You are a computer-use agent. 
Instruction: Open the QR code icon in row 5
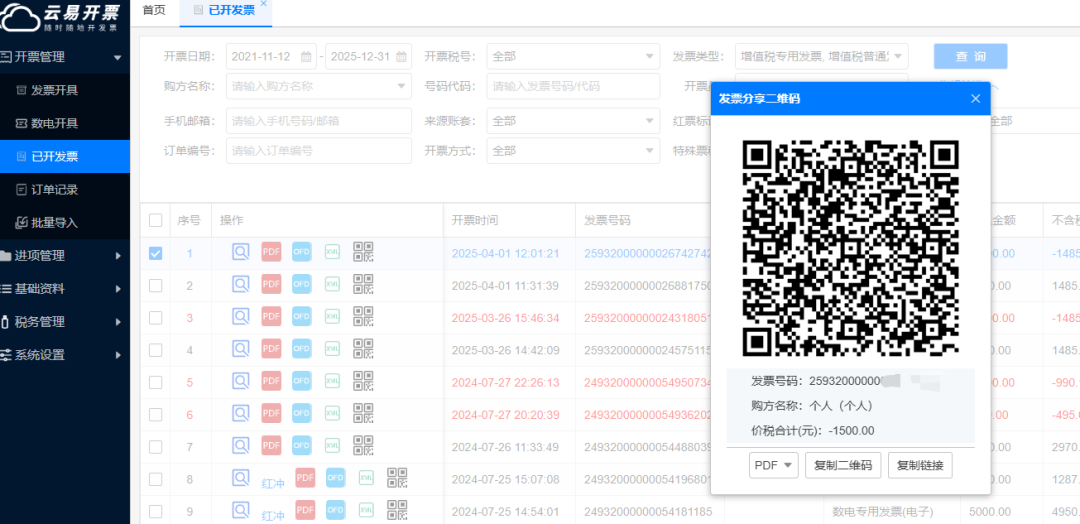pos(363,382)
